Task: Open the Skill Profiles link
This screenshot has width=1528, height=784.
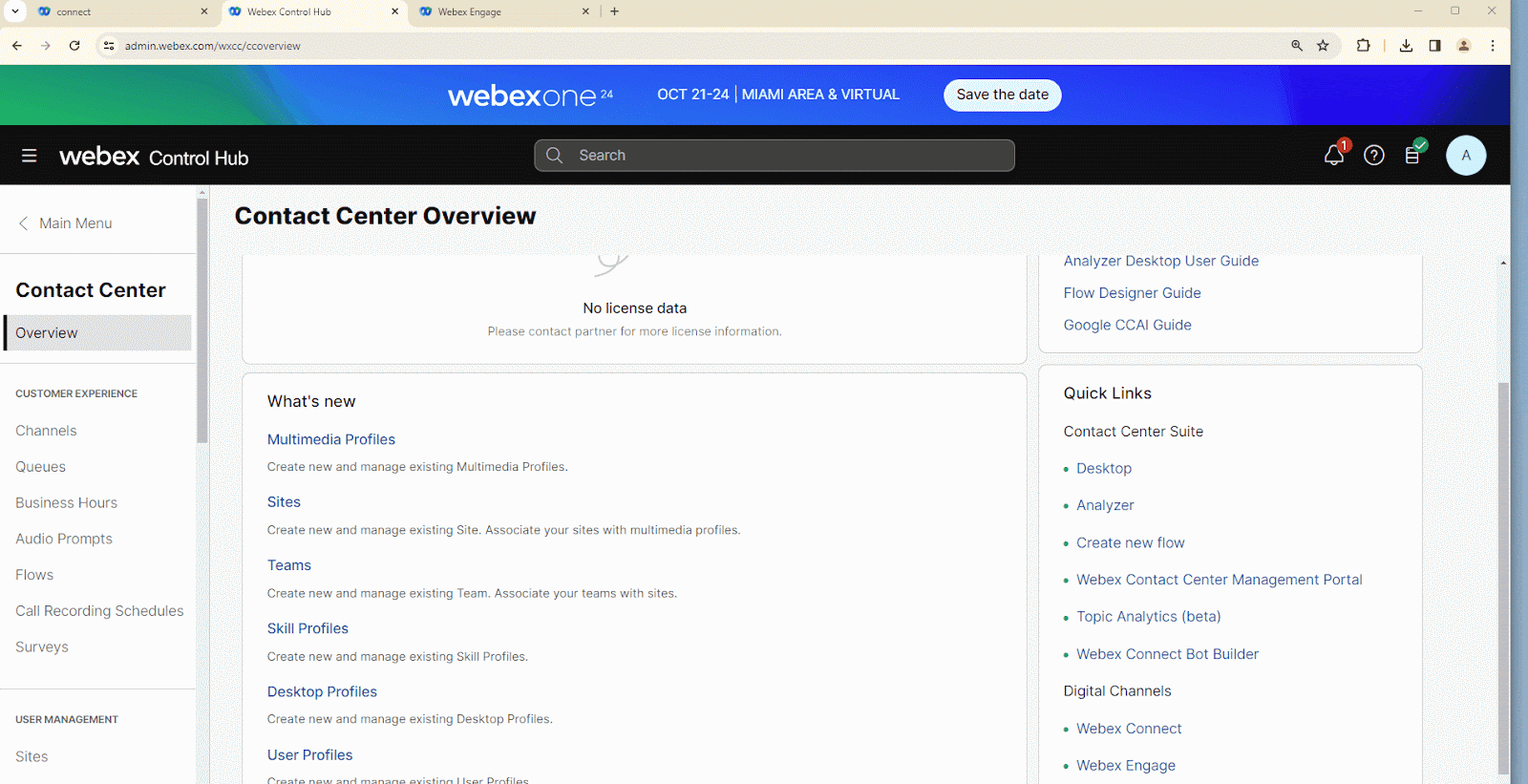Action: tap(308, 628)
